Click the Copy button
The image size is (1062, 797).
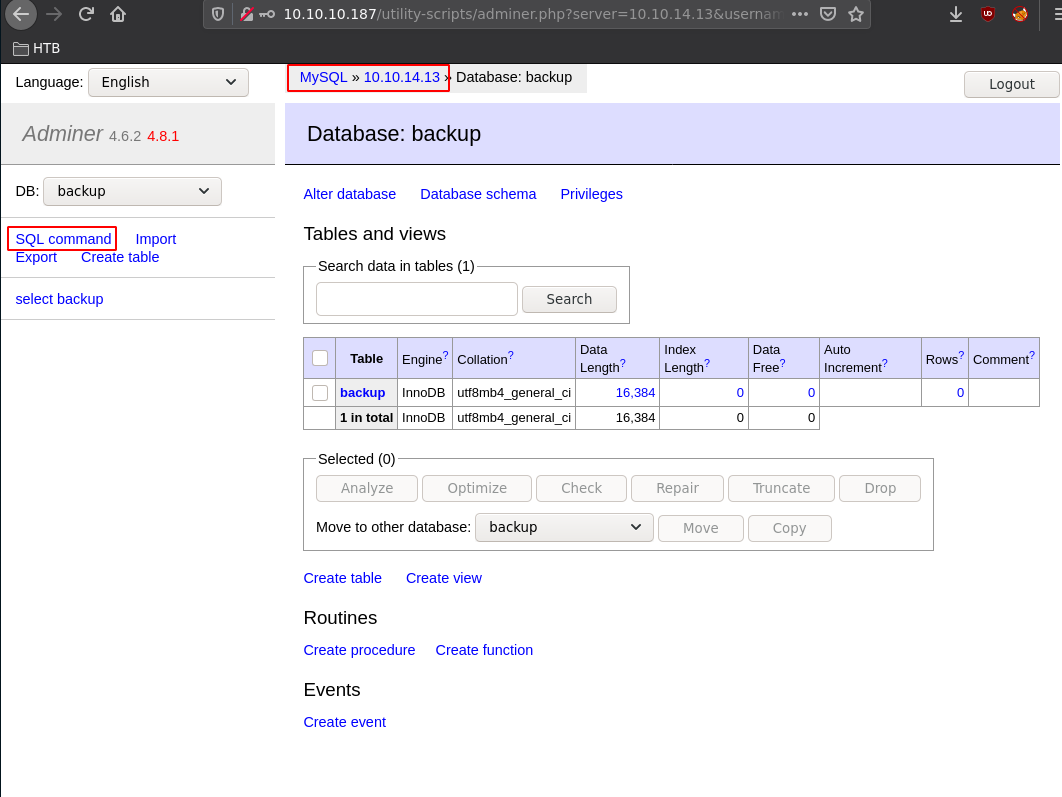click(x=789, y=528)
